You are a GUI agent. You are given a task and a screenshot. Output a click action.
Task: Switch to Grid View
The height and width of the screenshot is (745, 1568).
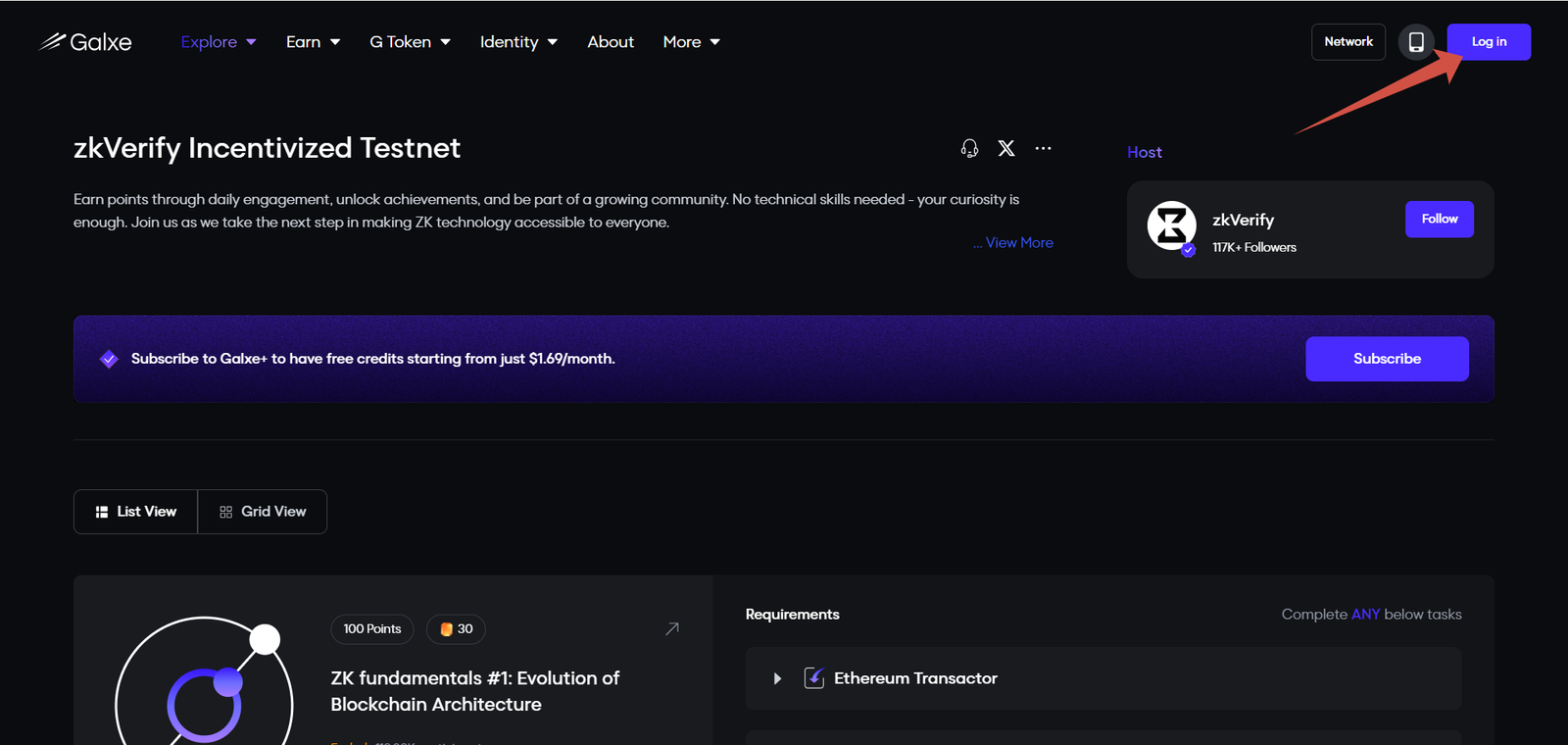[263, 512]
